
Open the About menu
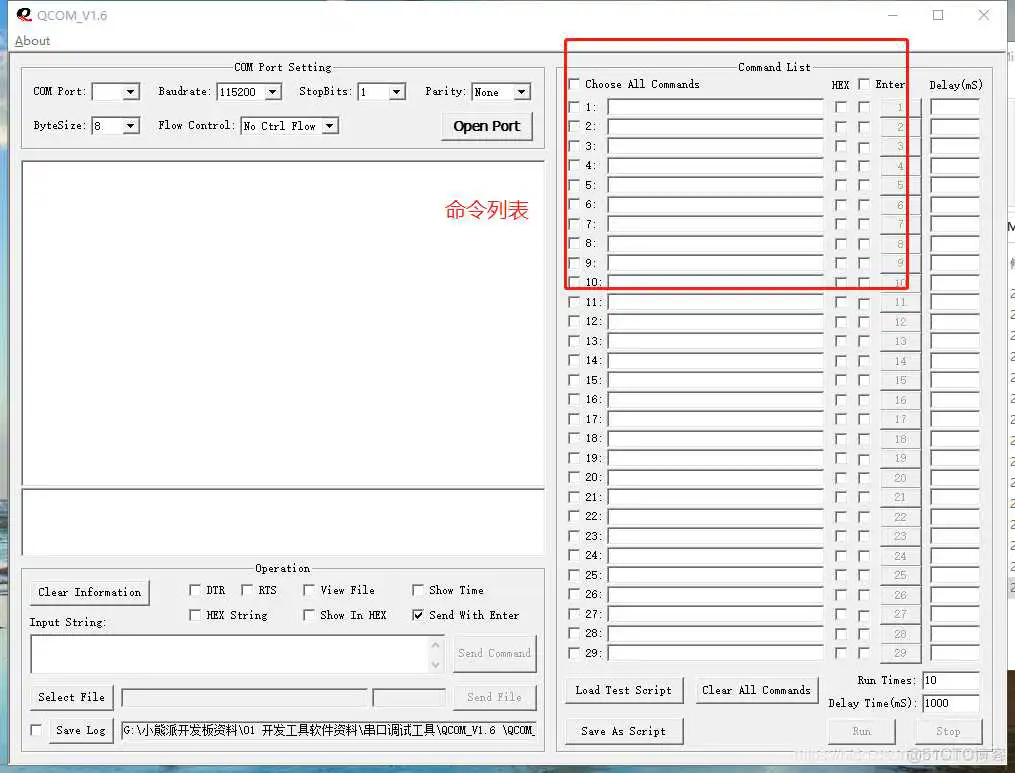click(31, 41)
